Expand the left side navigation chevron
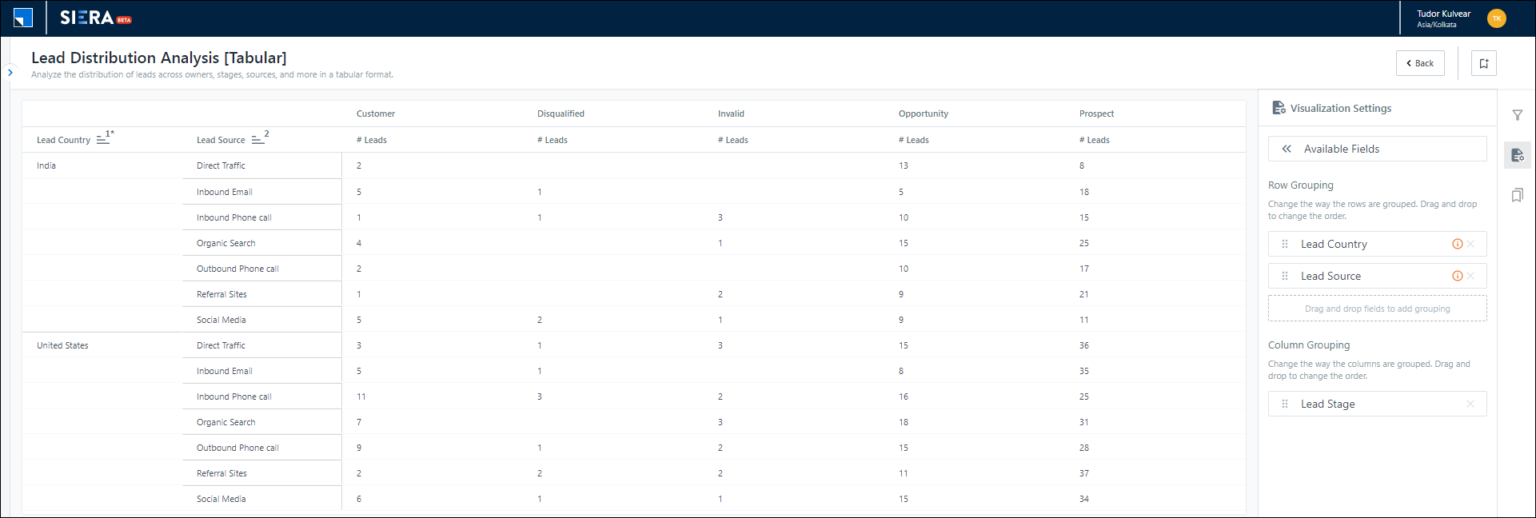The width and height of the screenshot is (1536, 518). click(9, 73)
